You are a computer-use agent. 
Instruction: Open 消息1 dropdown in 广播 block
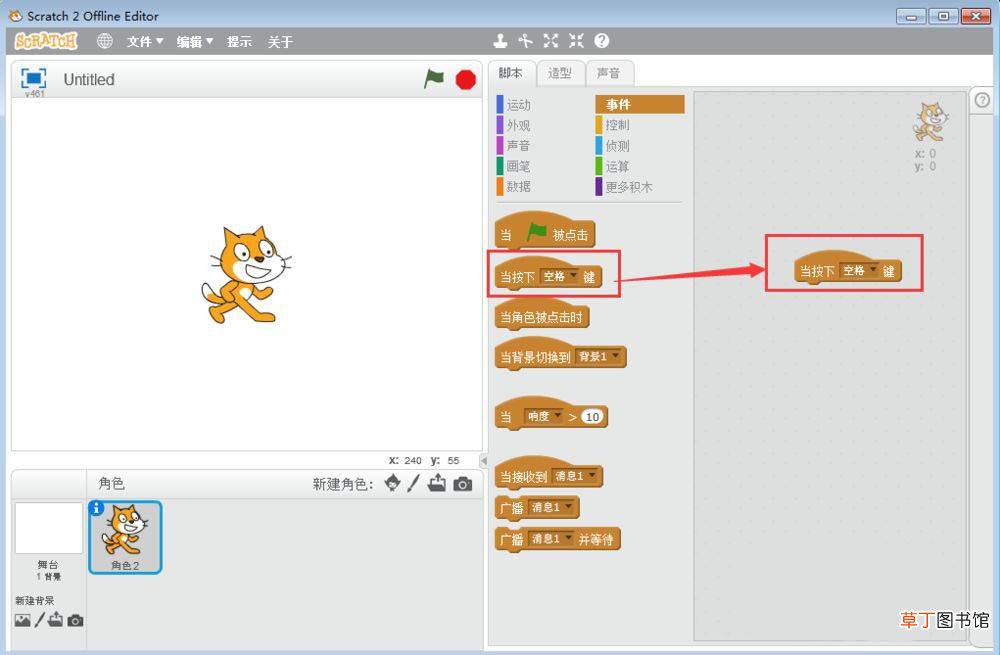[552, 507]
